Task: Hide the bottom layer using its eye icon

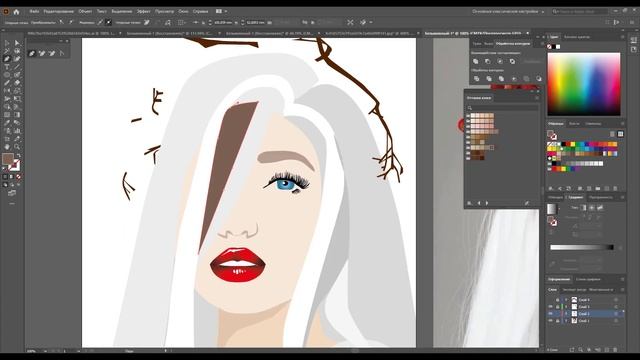Action: pos(550,321)
